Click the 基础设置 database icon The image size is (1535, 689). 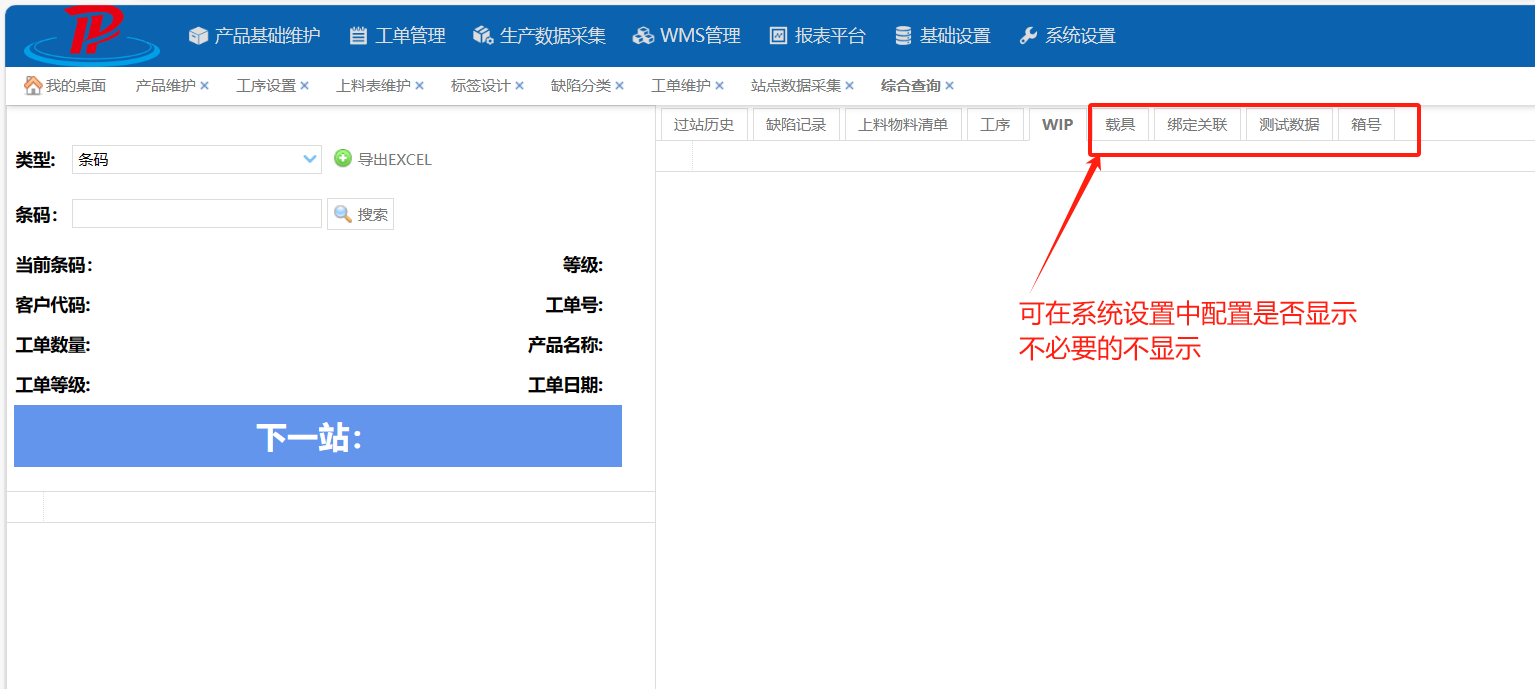[903, 36]
